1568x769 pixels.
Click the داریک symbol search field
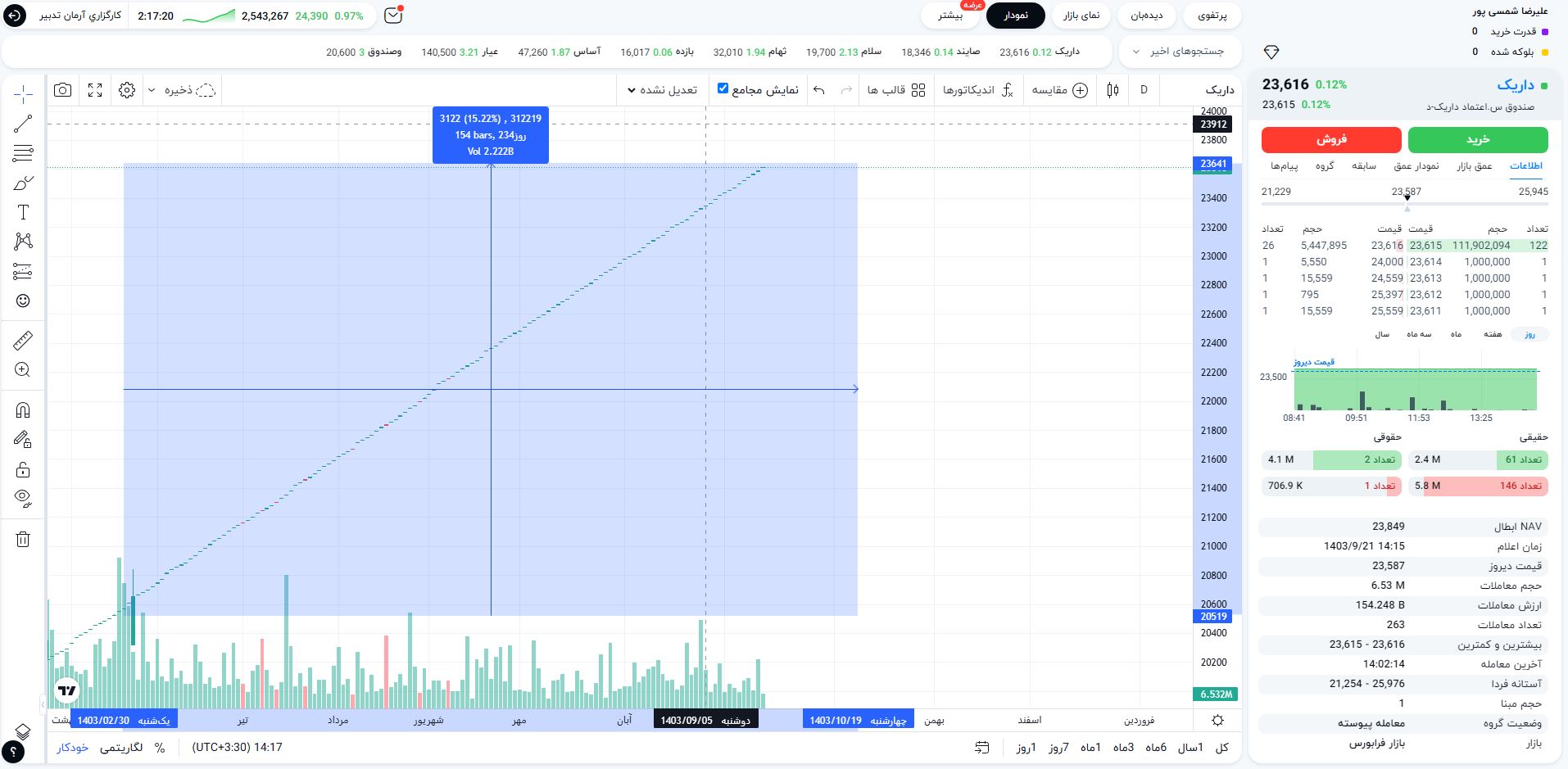(1218, 90)
